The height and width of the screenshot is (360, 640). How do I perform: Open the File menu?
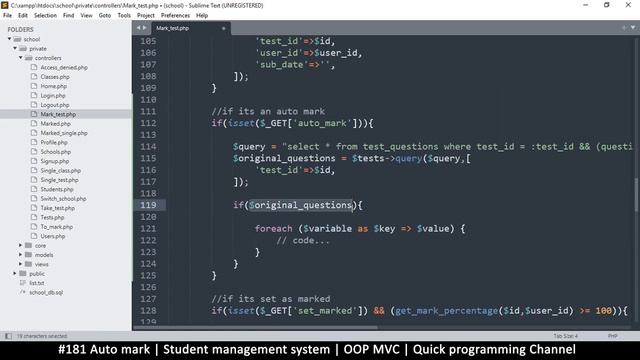tap(7, 15)
